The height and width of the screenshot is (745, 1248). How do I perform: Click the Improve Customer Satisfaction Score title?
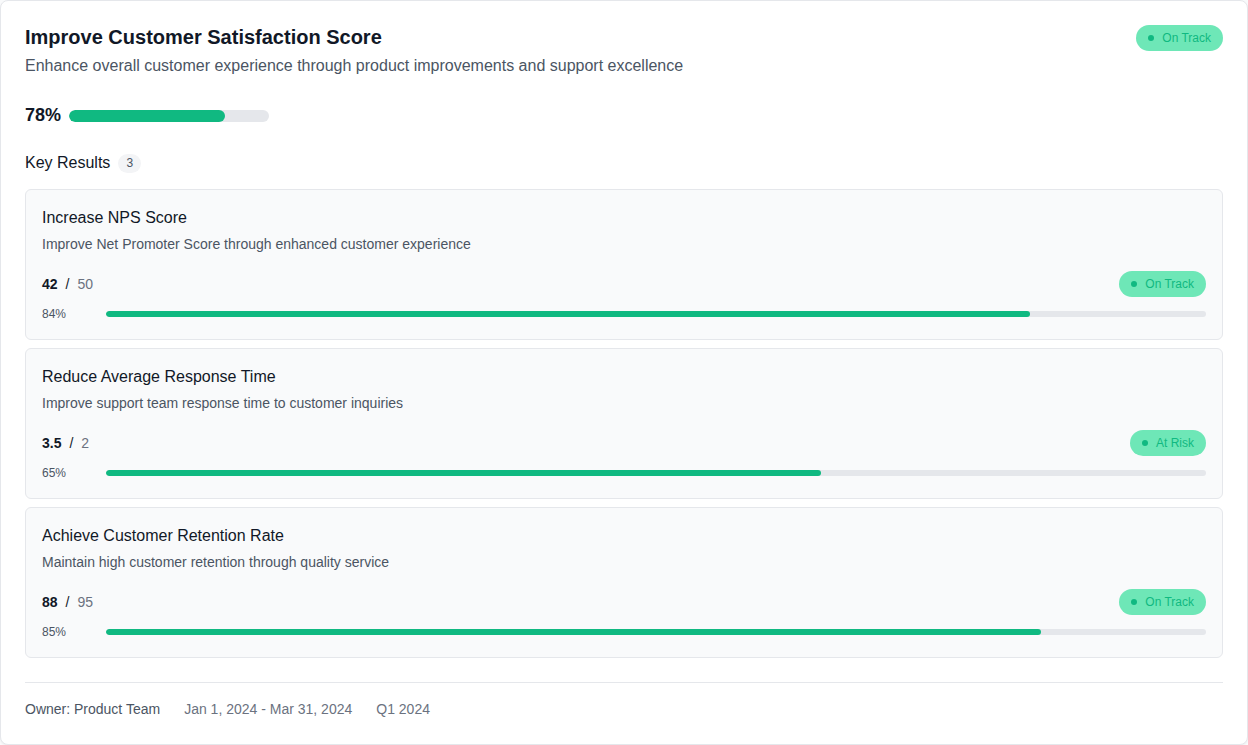(x=203, y=38)
